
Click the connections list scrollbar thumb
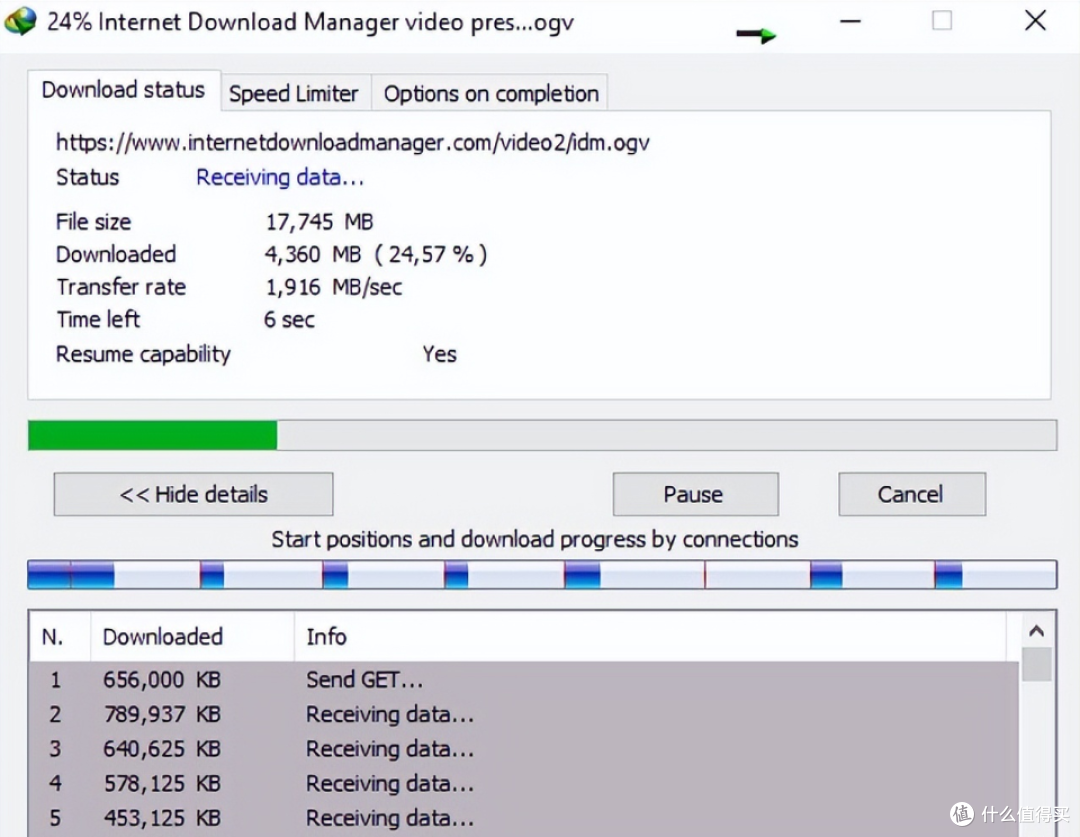coord(1036,664)
